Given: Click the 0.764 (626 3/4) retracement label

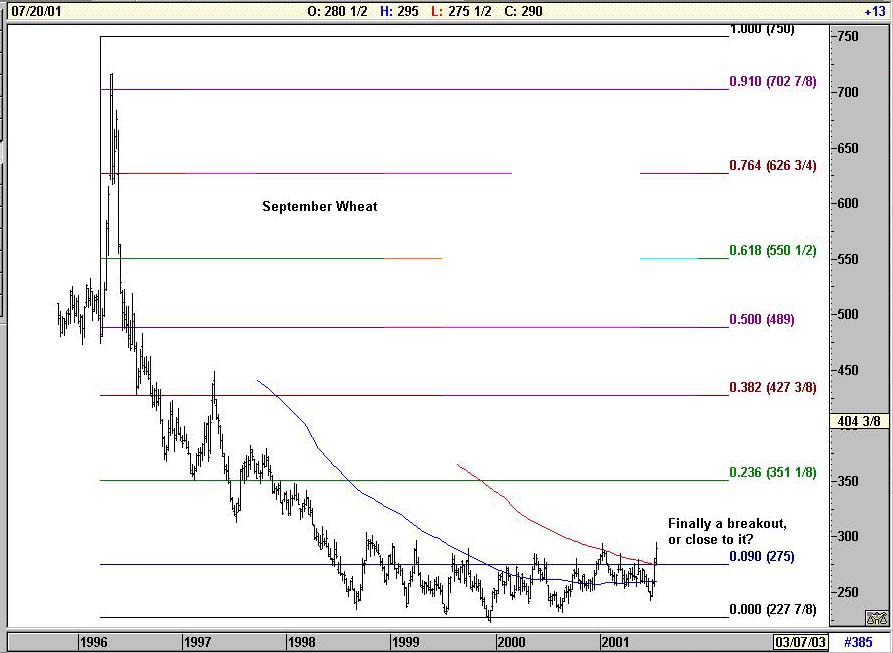Looking at the screenshot, I should click(773, 166).
